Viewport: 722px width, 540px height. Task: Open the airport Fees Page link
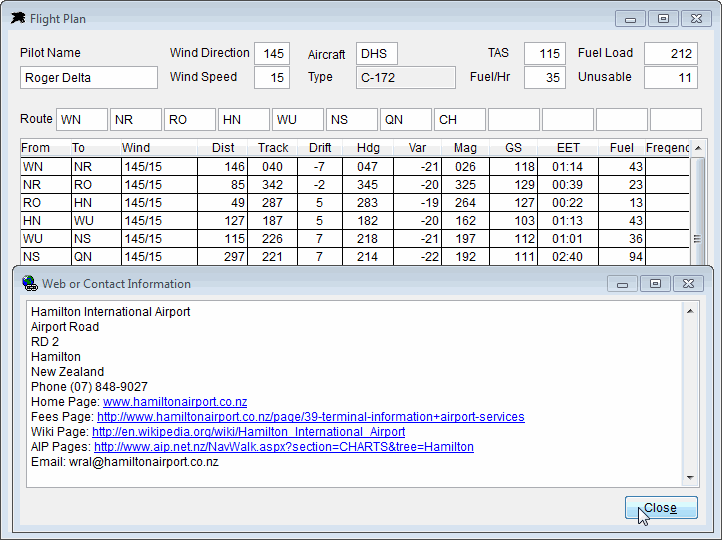tap(310, 417)
